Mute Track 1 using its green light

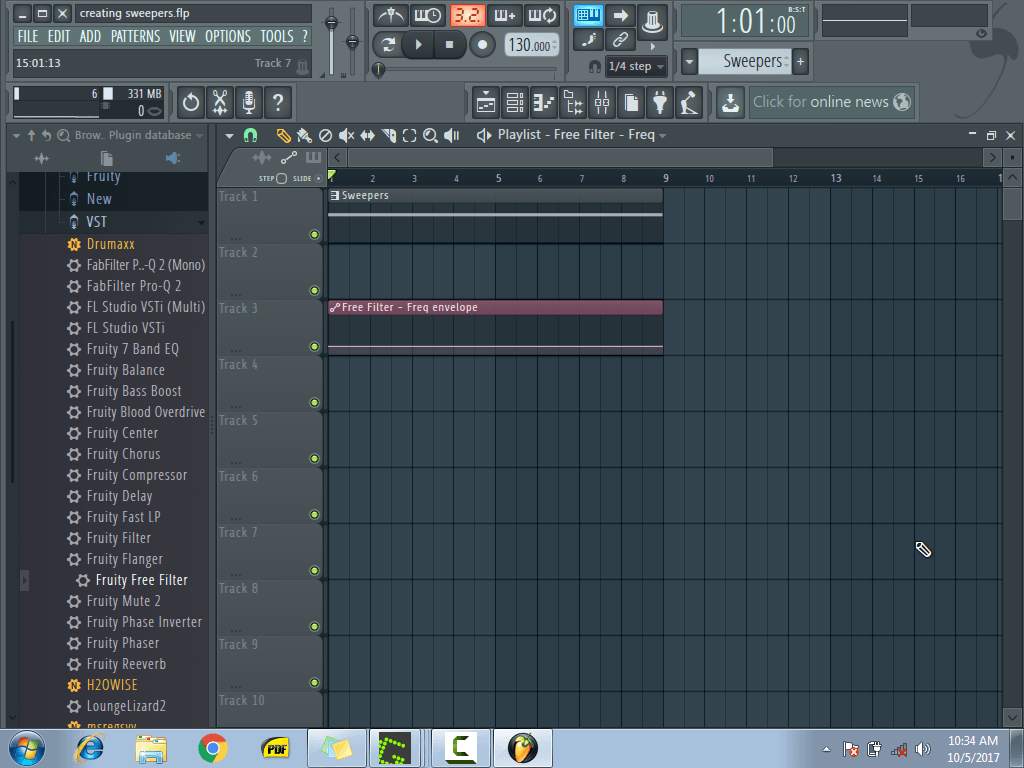(x=314, y=234)
